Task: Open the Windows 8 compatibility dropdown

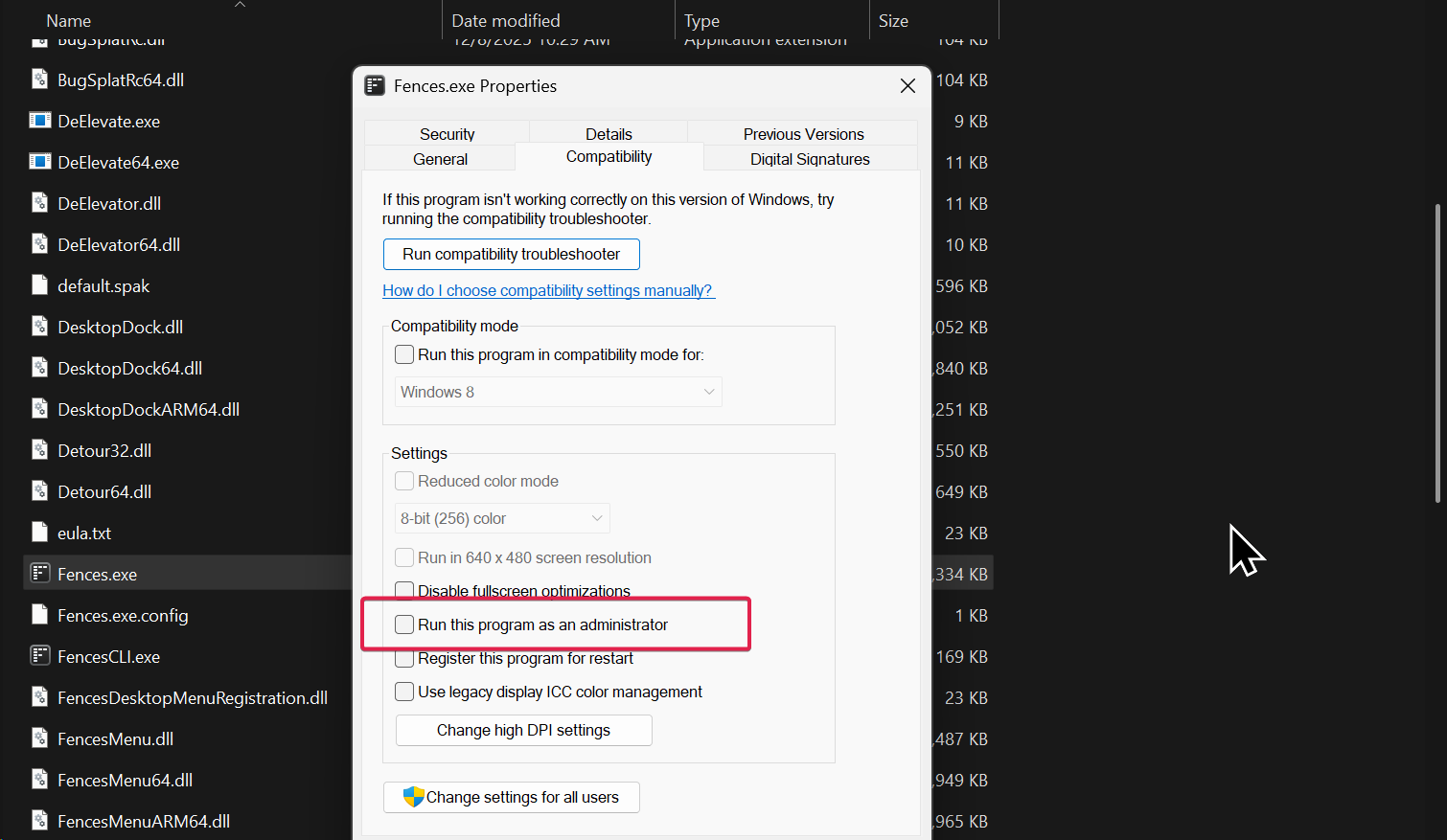Action: click(558, 392)
